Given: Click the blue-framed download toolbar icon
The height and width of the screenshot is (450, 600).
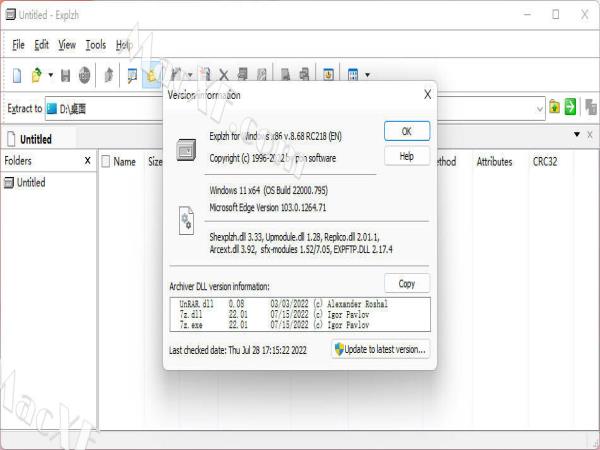Looking at the screenshot, I should 328,75.
